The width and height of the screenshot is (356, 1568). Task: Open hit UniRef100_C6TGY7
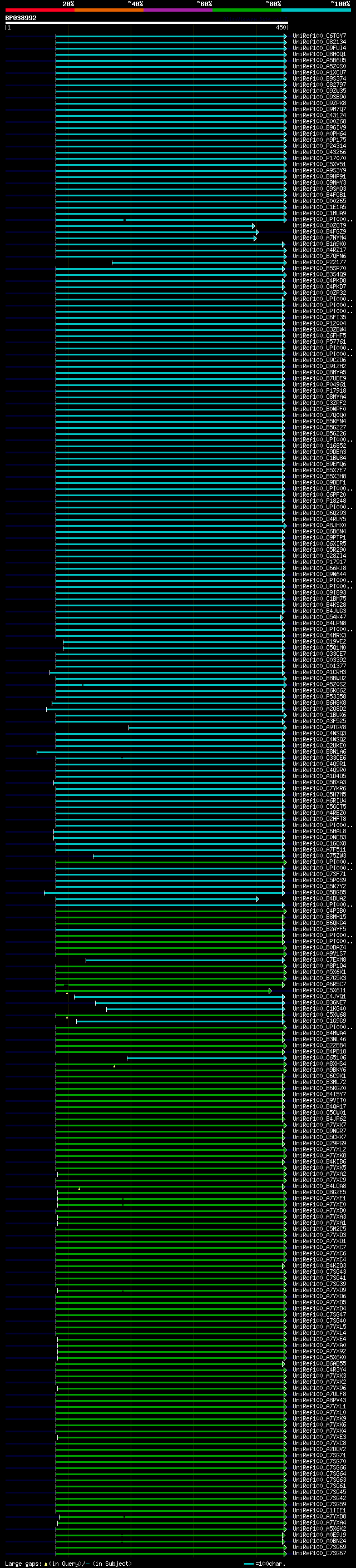tap(319, 36)
